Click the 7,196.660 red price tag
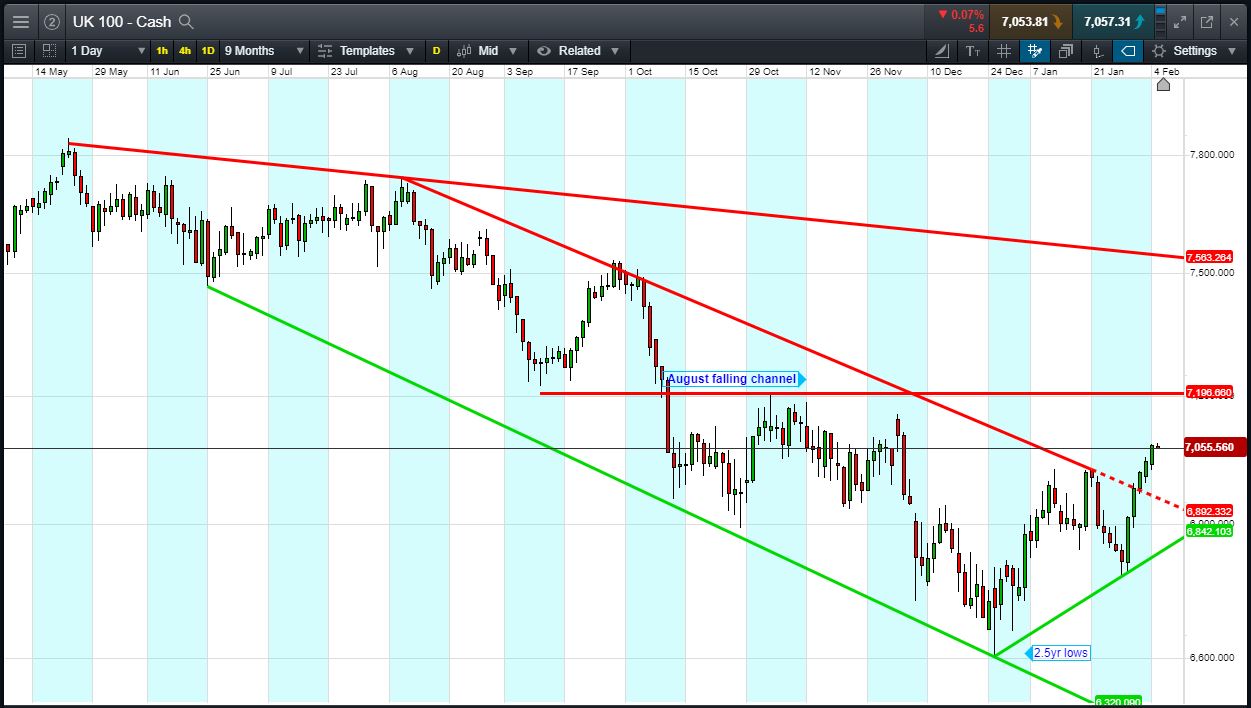Image resolution: width=1251 pixels, height=708 pixels. click(x=1209, y=392)
